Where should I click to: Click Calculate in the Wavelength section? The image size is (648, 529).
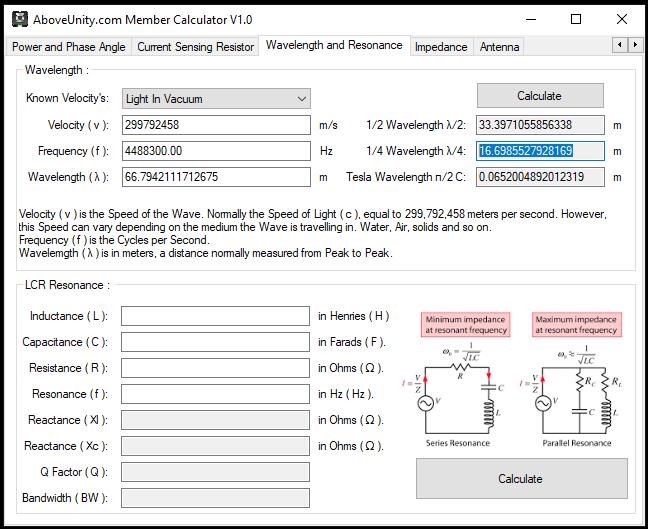(540, 95)
